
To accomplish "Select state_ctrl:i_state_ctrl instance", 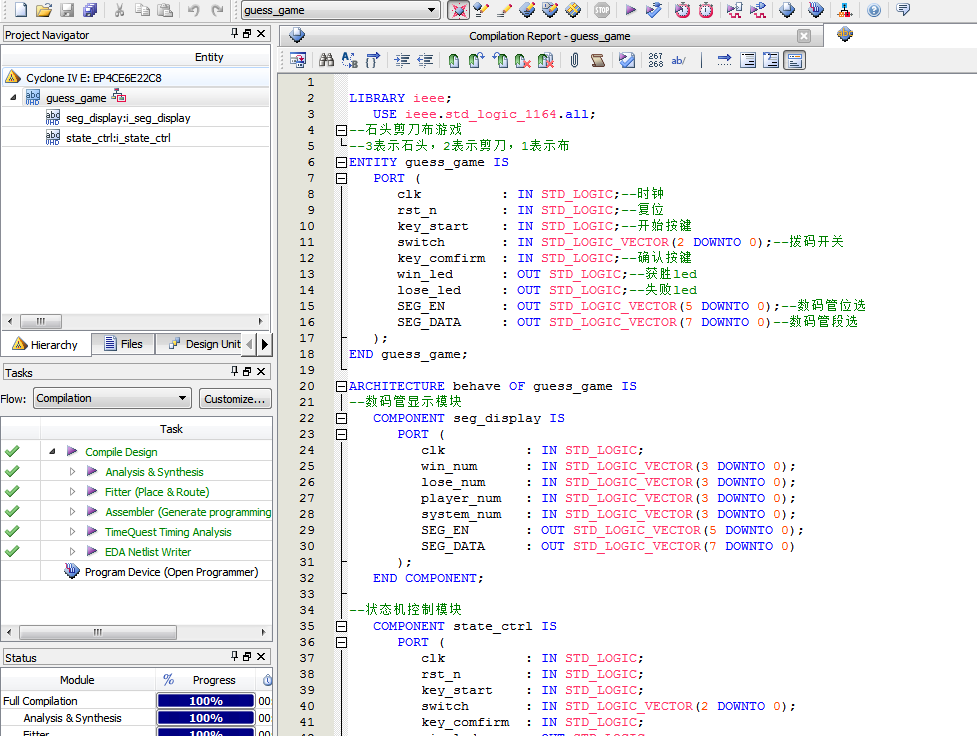I will pos(118,138).
